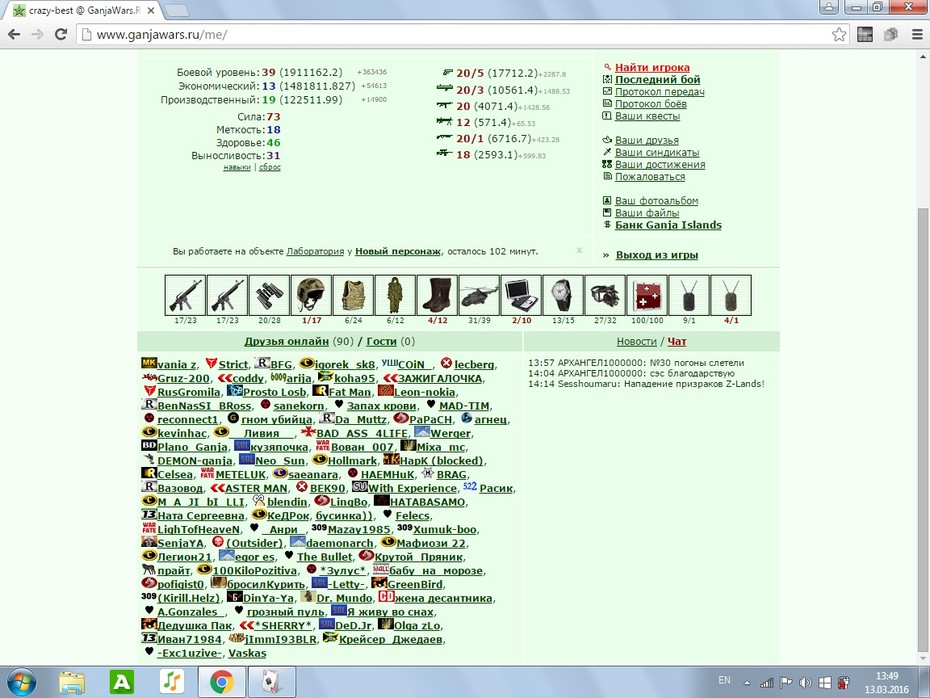
Task: Open Ваши квесты
Action: coord(647,116)
